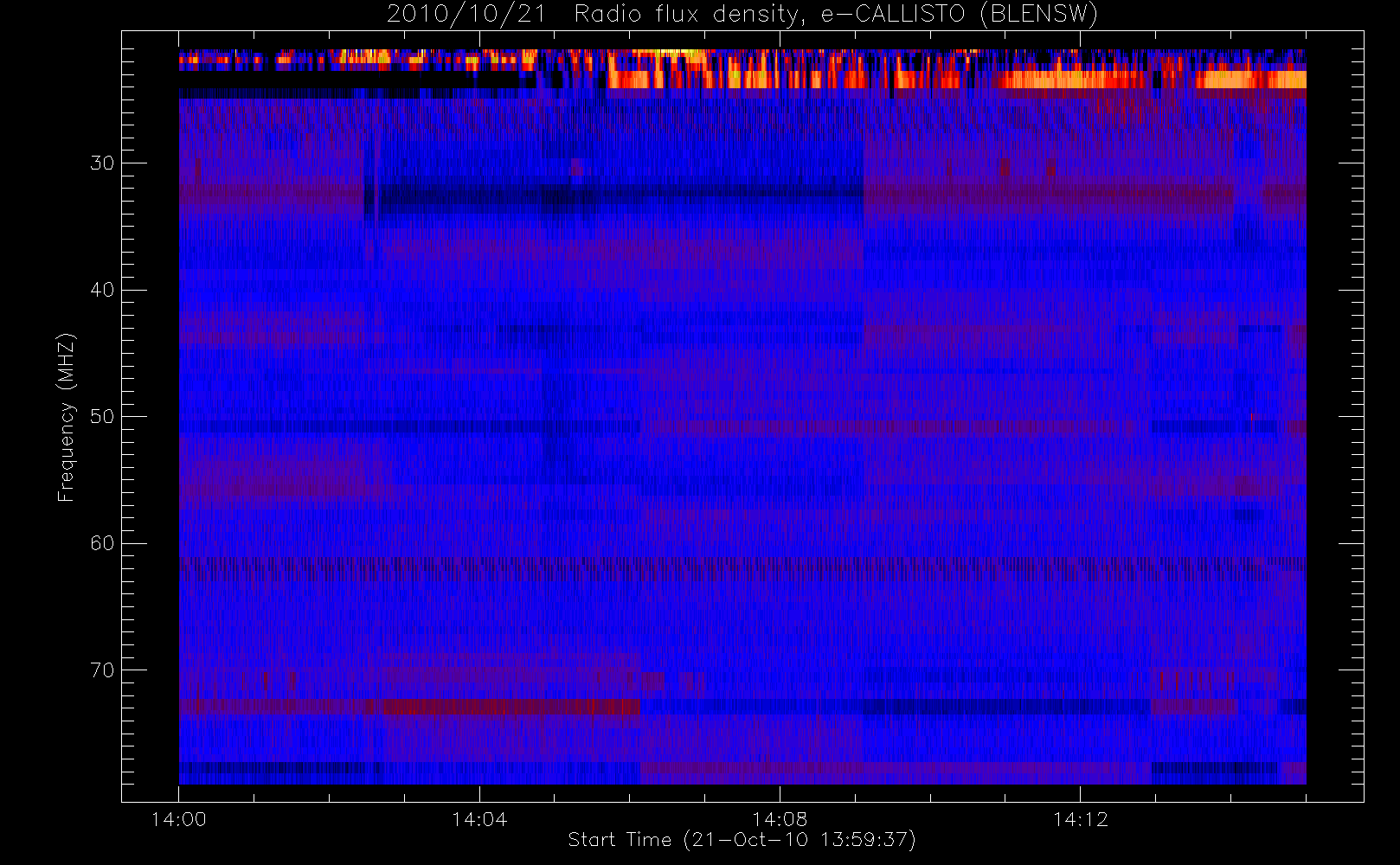Viewport: 1400px width, 865px height.
Task: Click the 40 MHz frequency tick label
Action: coord(102,290)
